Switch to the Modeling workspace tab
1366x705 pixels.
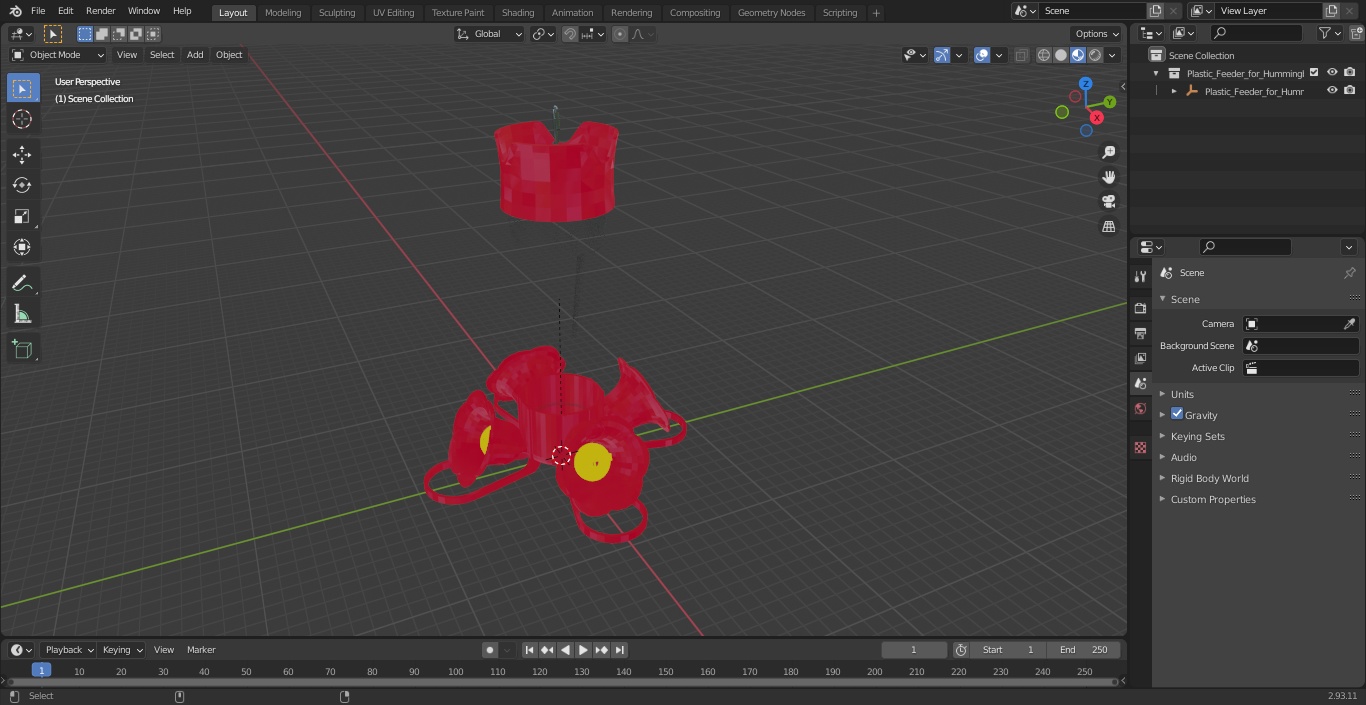(x=283, y=13)
